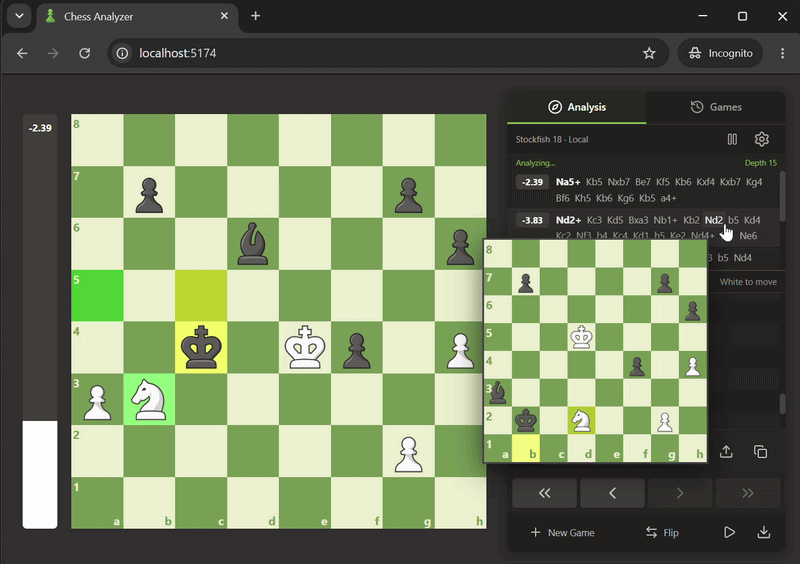Flip the board orientation
800x564 pixels.
[x=662, y=532]
